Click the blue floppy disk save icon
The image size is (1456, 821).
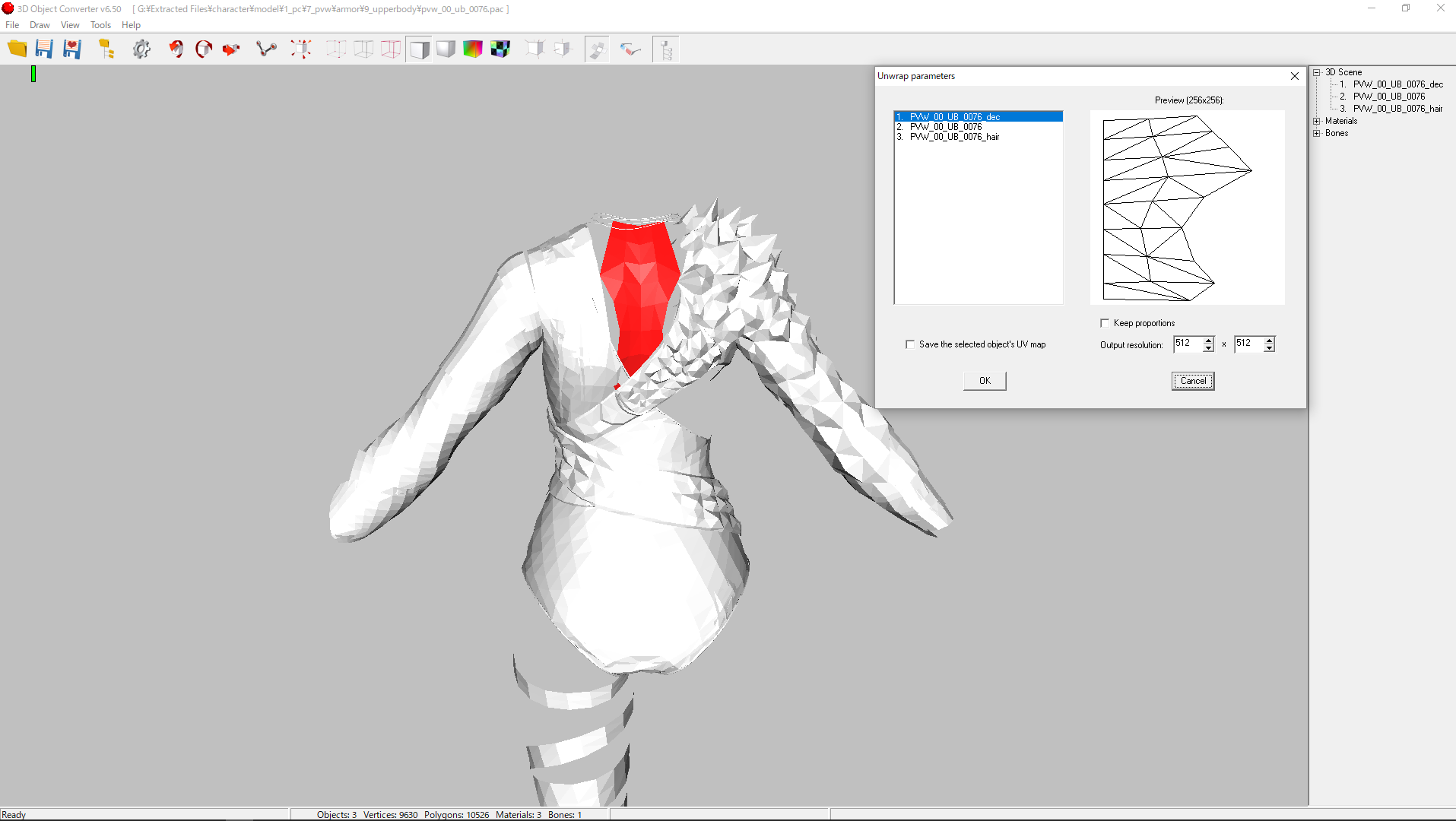(44, 49)
